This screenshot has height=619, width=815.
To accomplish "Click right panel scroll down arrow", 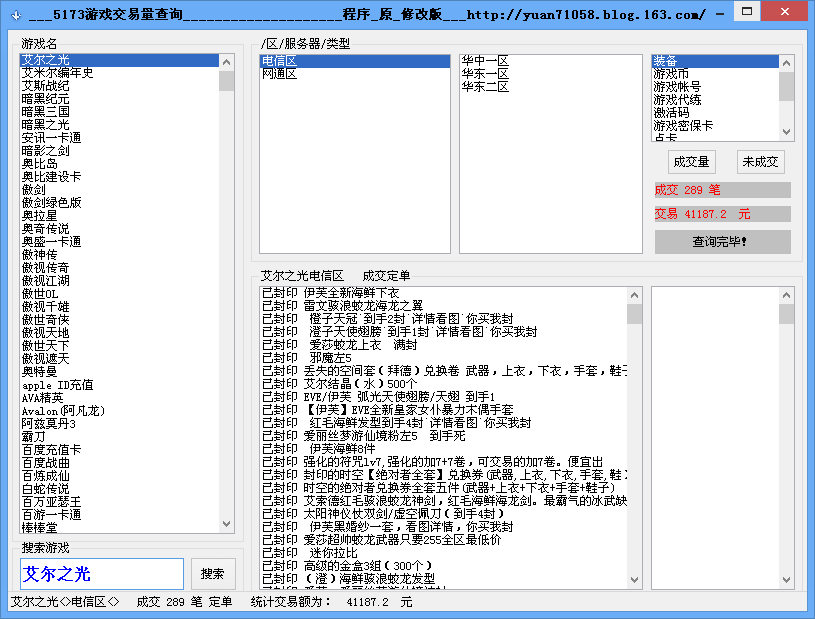I will click(x=786, y=580).
